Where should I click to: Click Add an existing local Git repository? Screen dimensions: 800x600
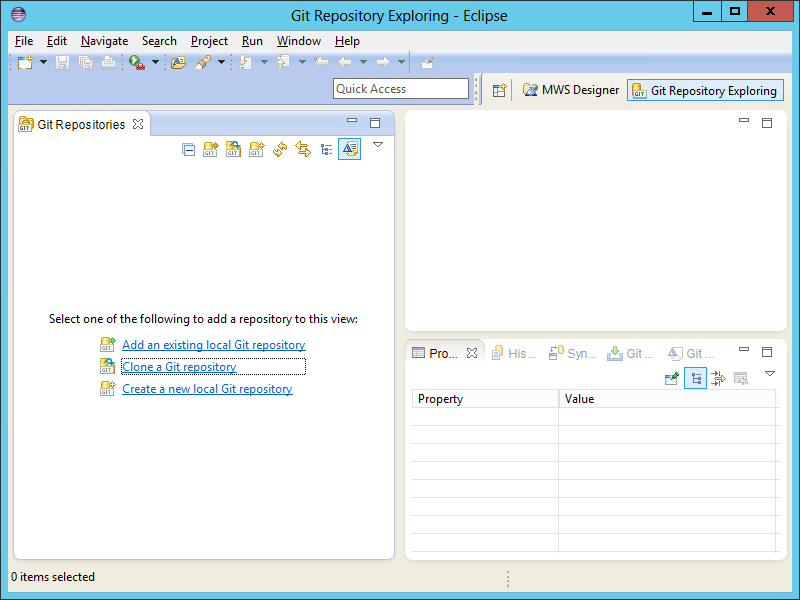213,345
